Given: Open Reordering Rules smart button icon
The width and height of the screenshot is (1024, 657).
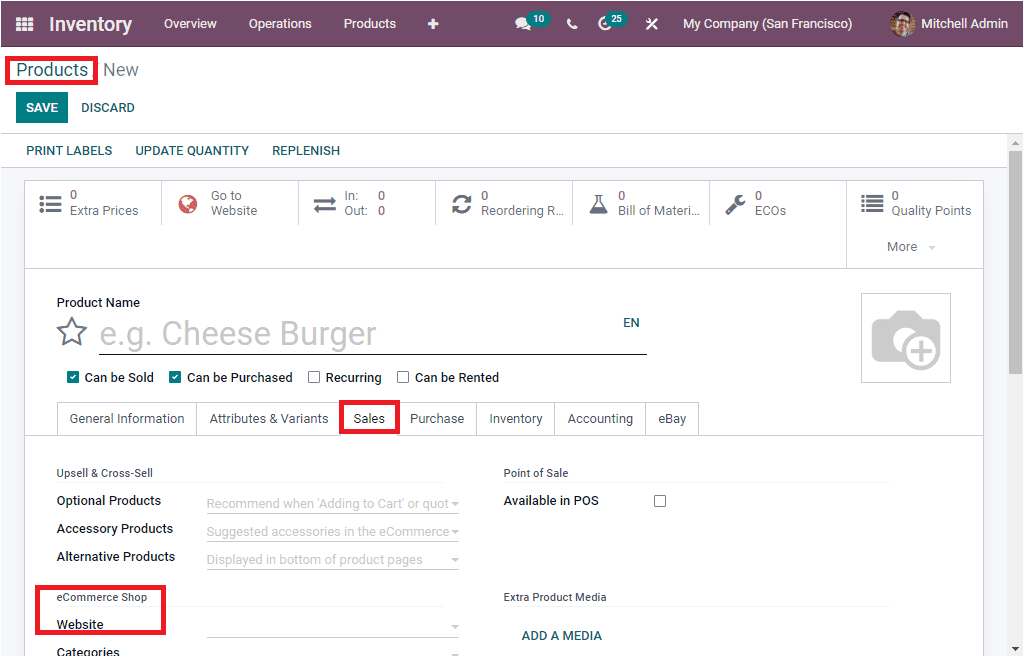Looking at the screenshot, I should tap(460, 203).
